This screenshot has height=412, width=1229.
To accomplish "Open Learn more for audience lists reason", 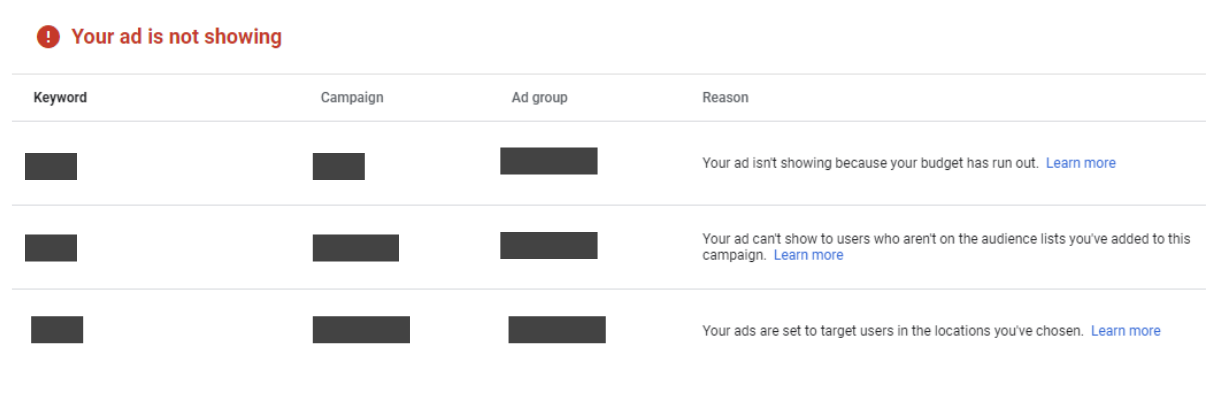I will [x=808, y=255].
